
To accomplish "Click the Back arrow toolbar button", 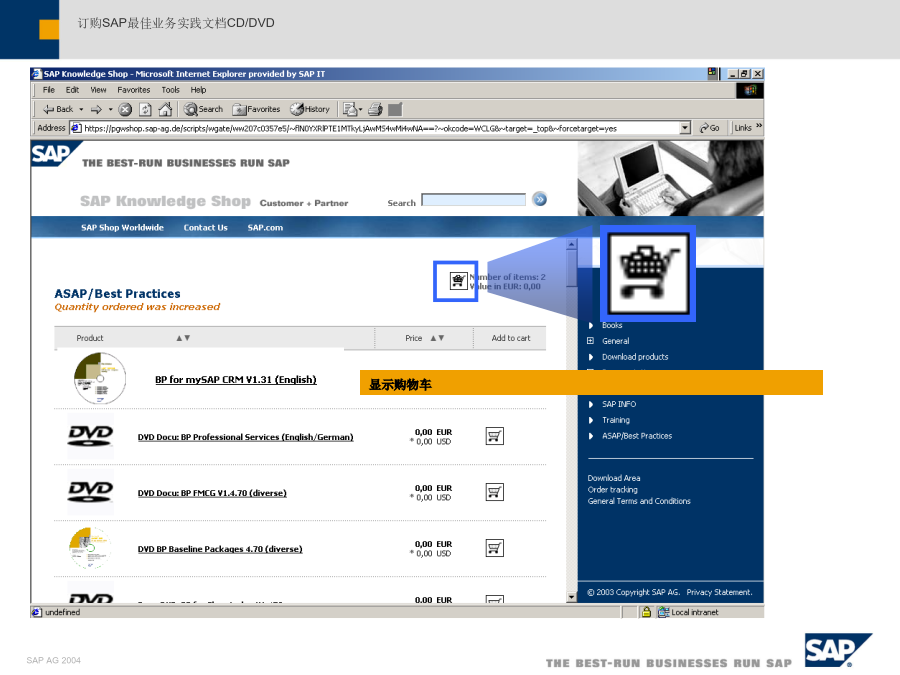I will [58, 109].
